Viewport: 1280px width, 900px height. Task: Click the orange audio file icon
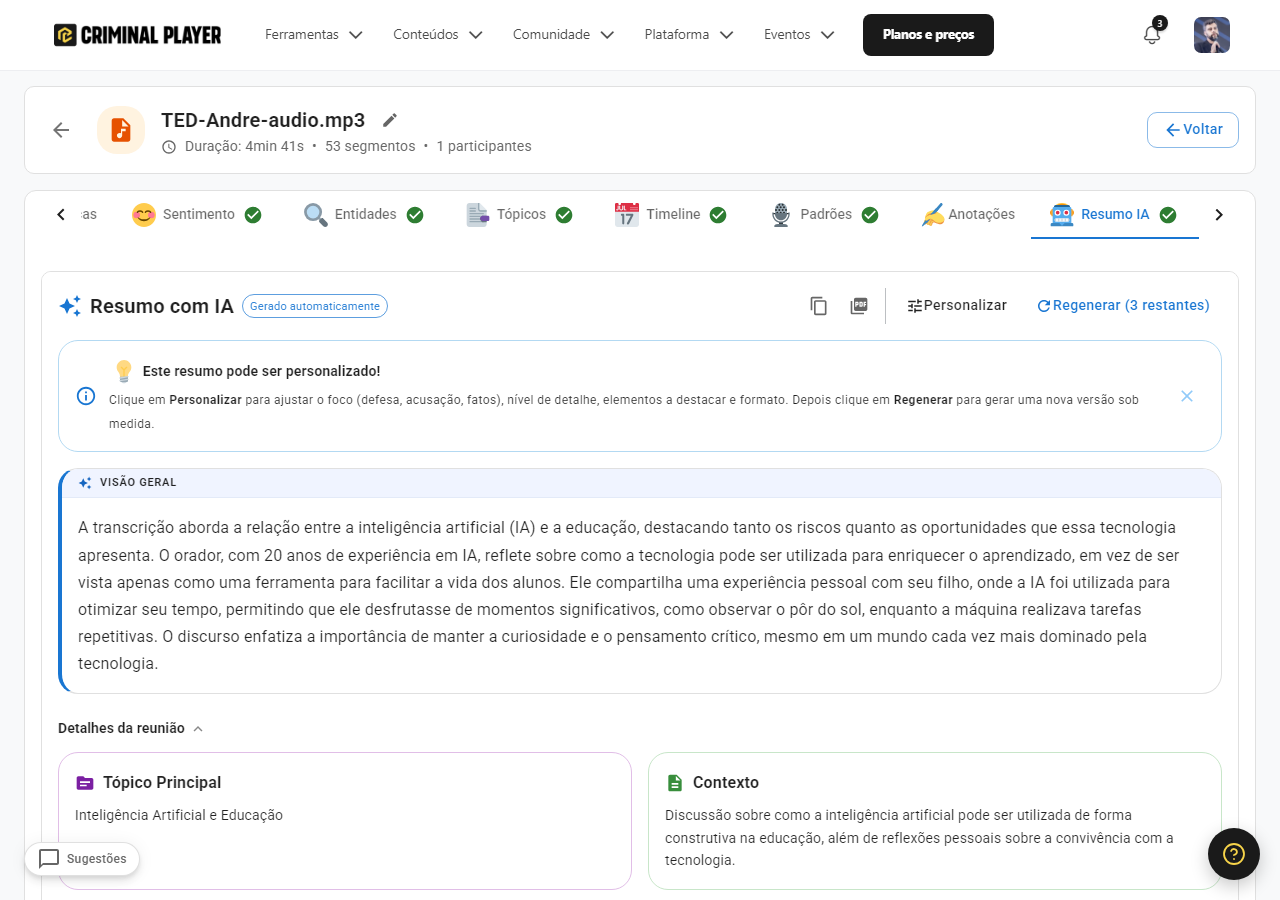coord(121,130)
